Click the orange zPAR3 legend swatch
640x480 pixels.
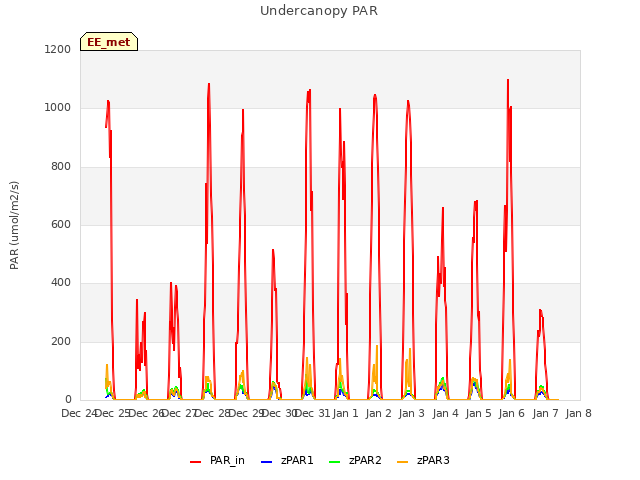pos(402,462)
